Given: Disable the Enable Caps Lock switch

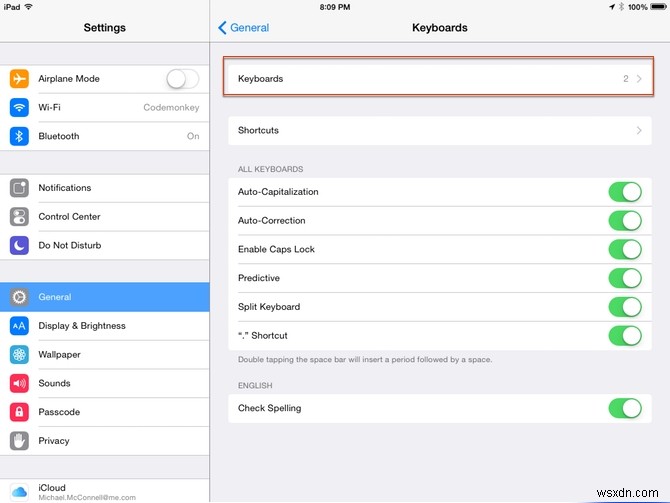Looking at the screenshot, I should click(625, 249).
